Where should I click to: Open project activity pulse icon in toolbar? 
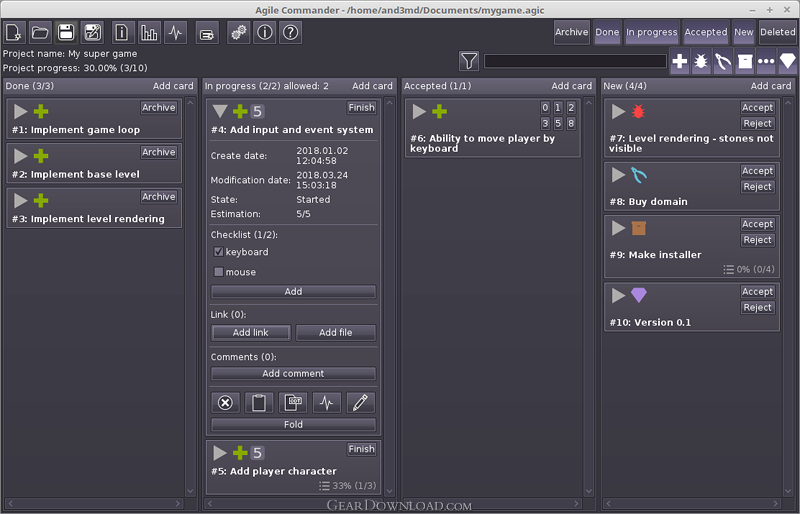[x=176, y=33]
